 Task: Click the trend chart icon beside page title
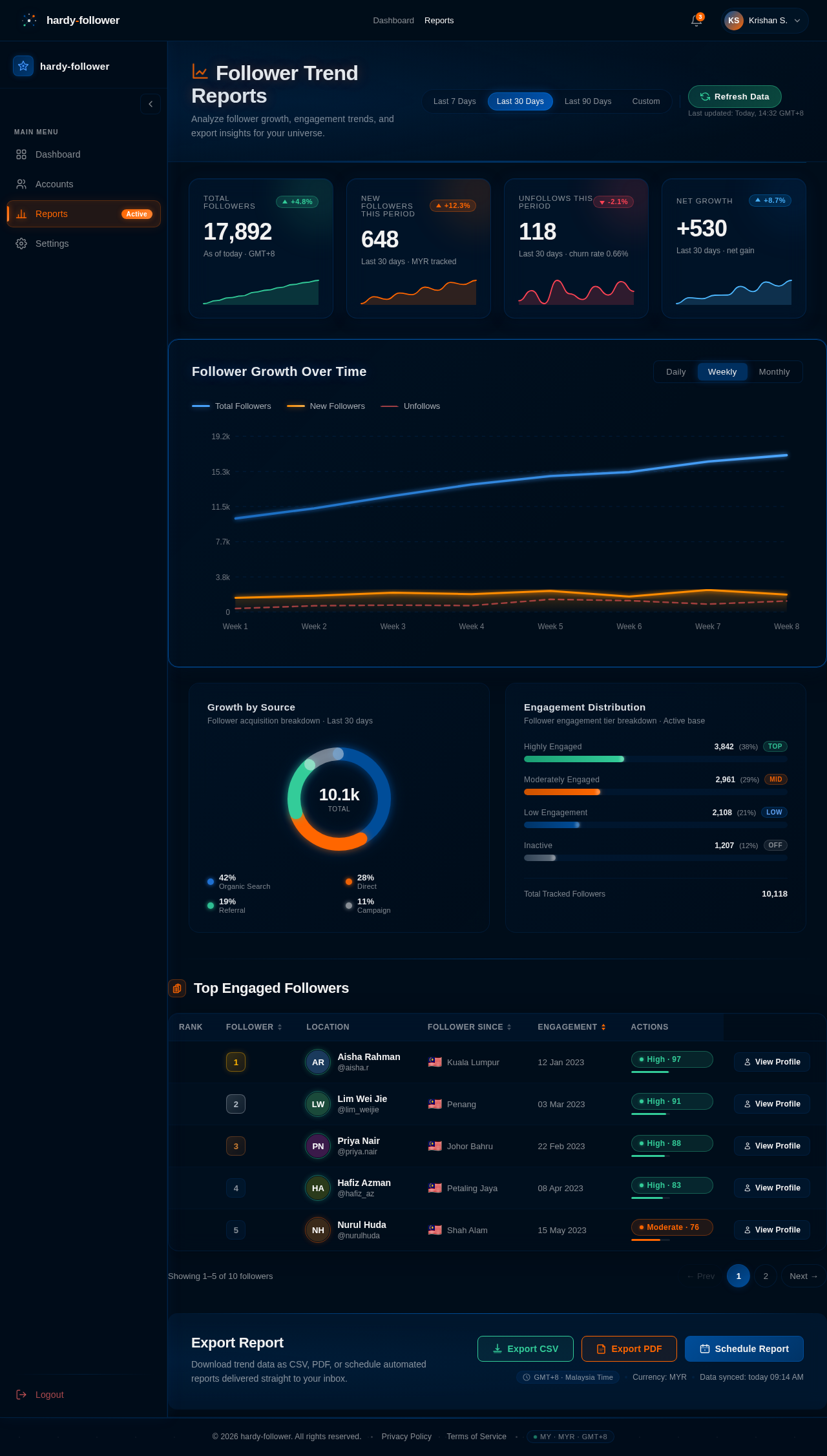click(x=200, y=72)
